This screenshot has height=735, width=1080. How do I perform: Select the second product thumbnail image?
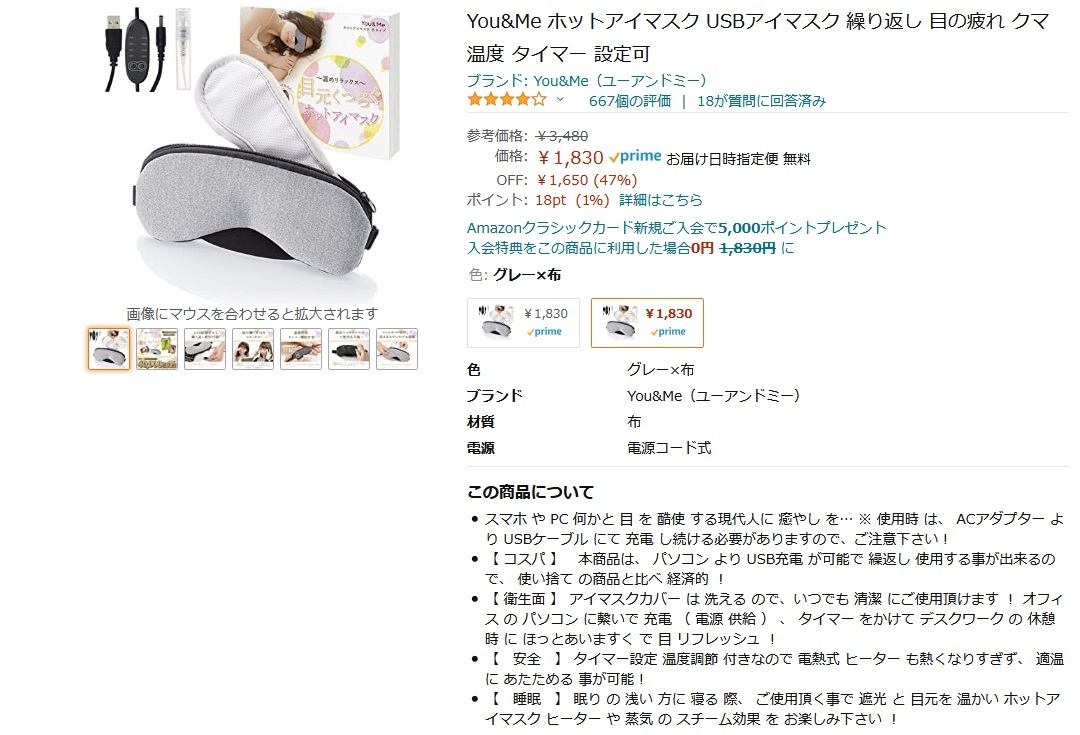[x=157, y=349]
